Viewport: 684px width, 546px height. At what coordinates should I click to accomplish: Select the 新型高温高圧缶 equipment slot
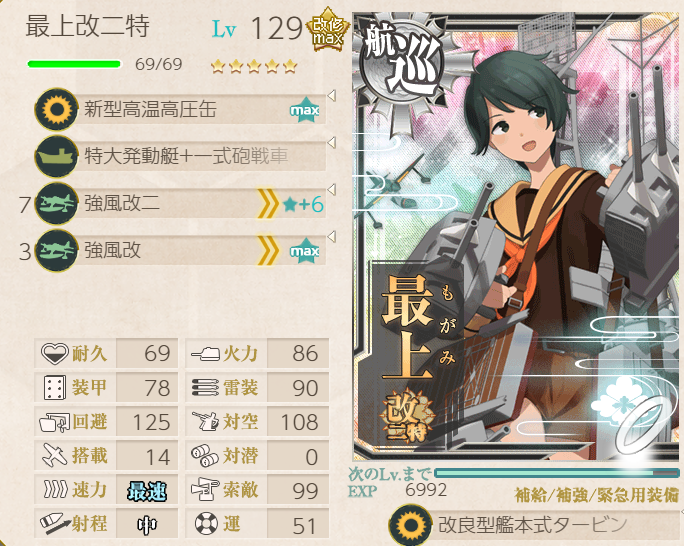(181, 109)
